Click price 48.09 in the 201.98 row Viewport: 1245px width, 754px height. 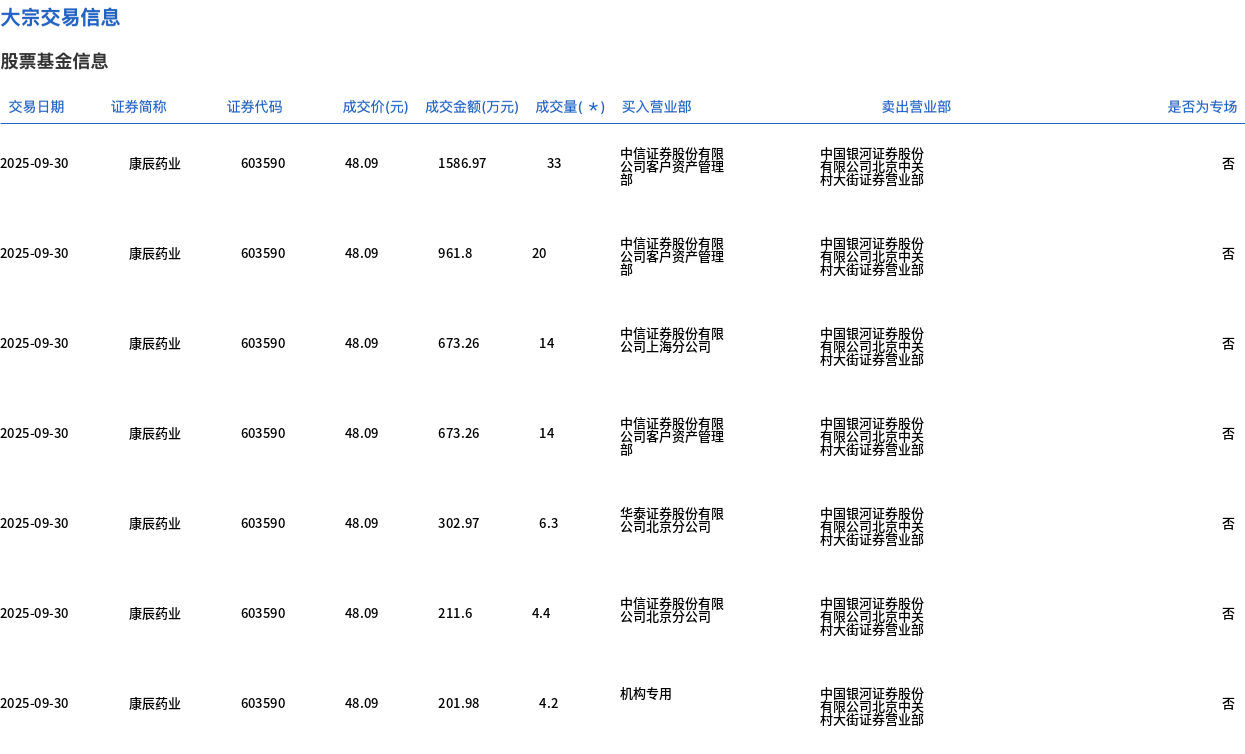click(362, 703)
